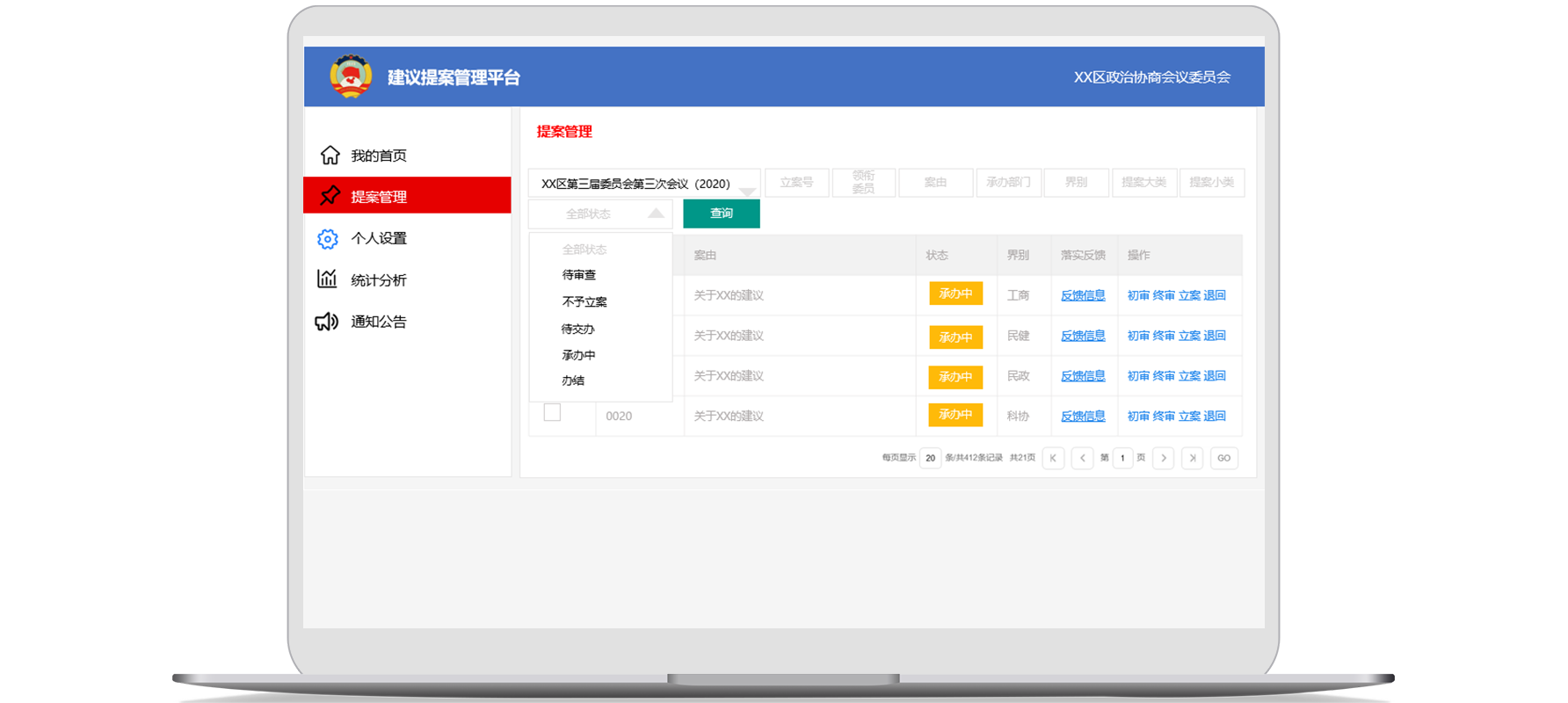The height and width of the screenshot is (703, 1568).
Task: Open 反馈信息 link in 工商 row
Action: click(1083, 295)
